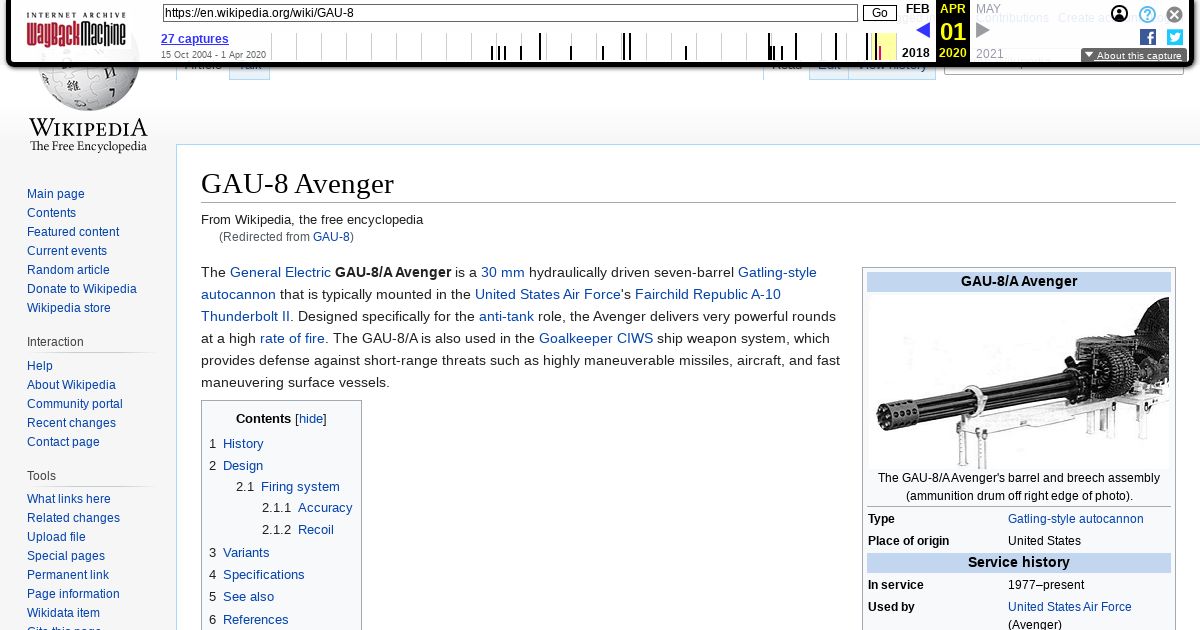Open Random article in sidebar
The width and height of the screenshot is (1200, 630).
coord(68,270)
